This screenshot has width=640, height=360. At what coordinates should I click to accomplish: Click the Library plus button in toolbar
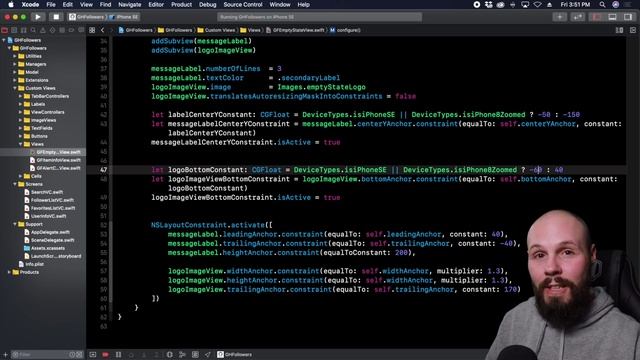(560, 17)
